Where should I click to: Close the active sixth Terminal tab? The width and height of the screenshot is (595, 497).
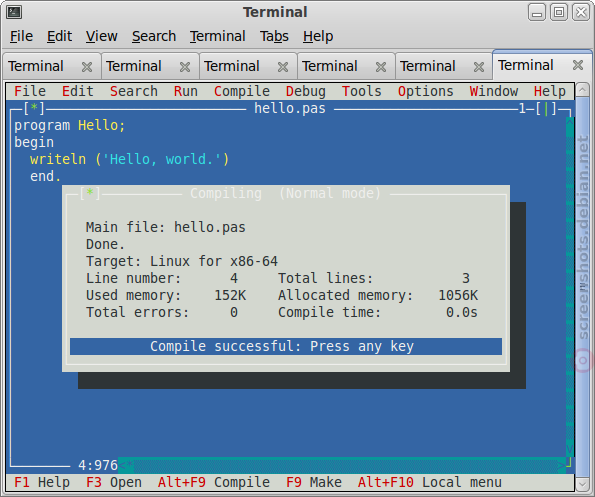[x=578, y=65]
